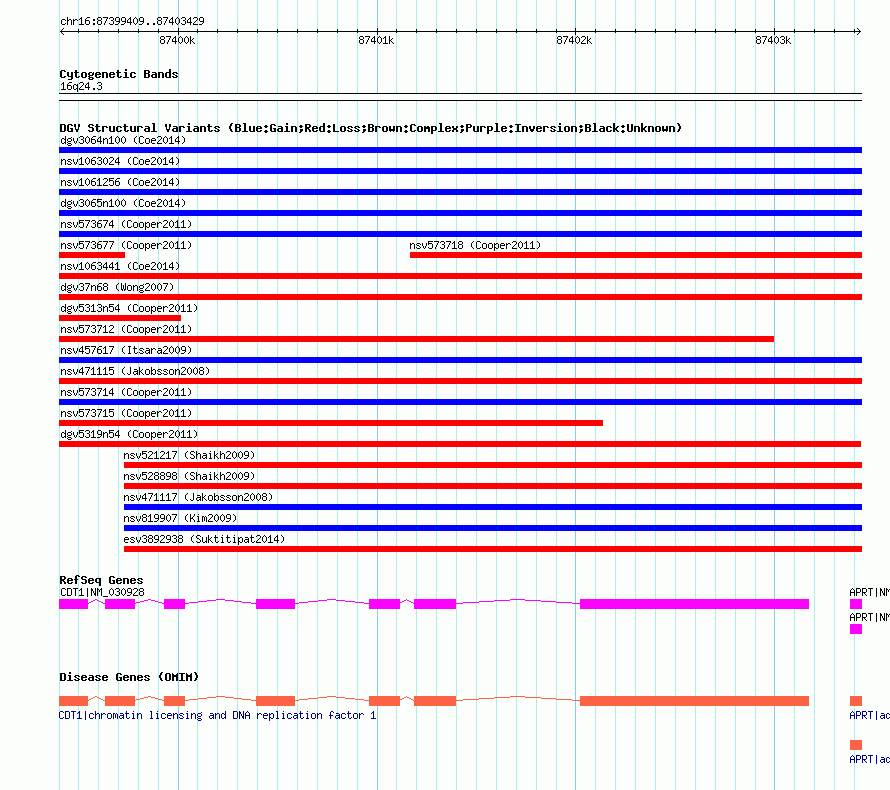The height and width of the screenshot is (790, 890).
Task: Click the nsv471115 (Jakobsson2008) label
Action: coord(135,371)
